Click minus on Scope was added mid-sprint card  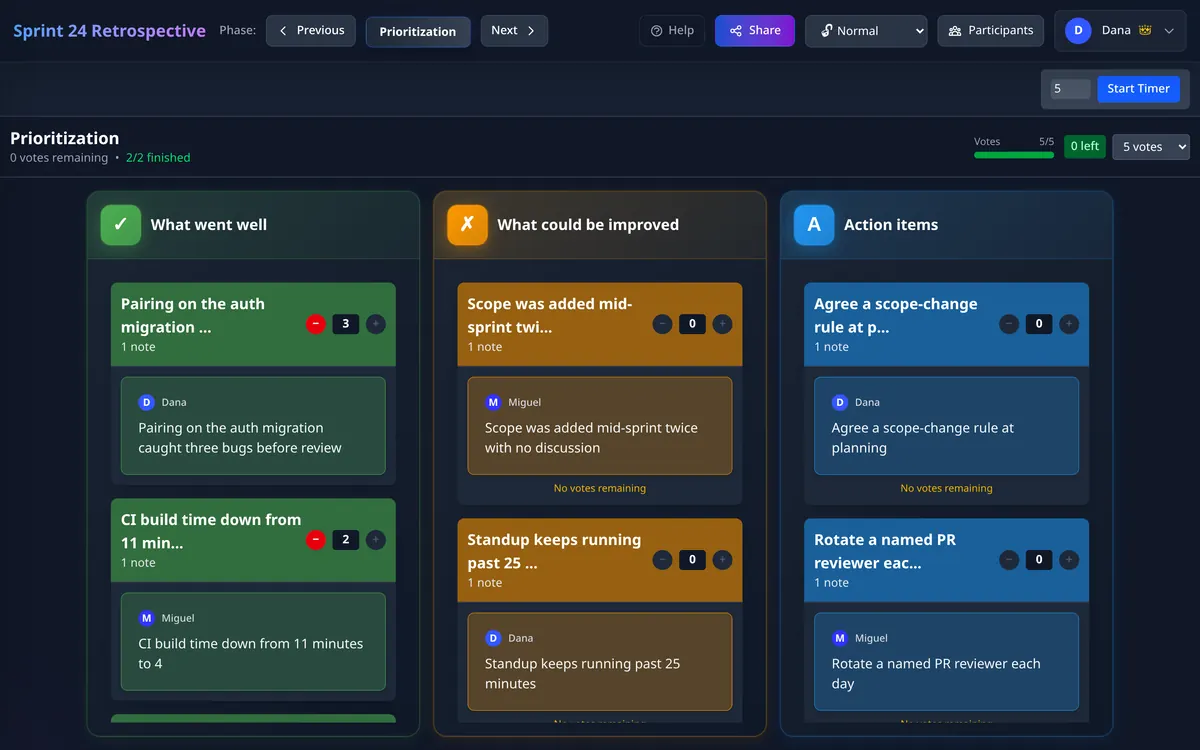click(x=662, y=324)
